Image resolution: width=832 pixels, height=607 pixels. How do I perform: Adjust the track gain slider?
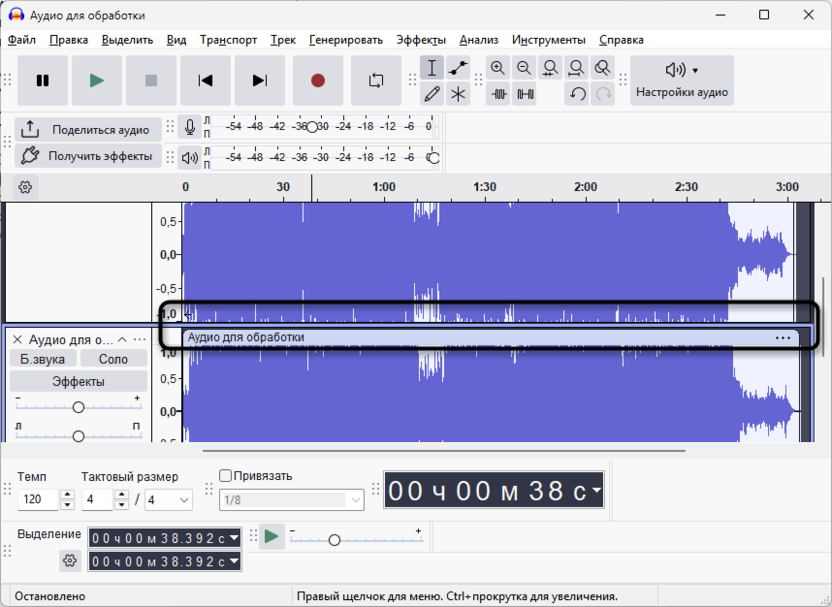coord(78,407)
